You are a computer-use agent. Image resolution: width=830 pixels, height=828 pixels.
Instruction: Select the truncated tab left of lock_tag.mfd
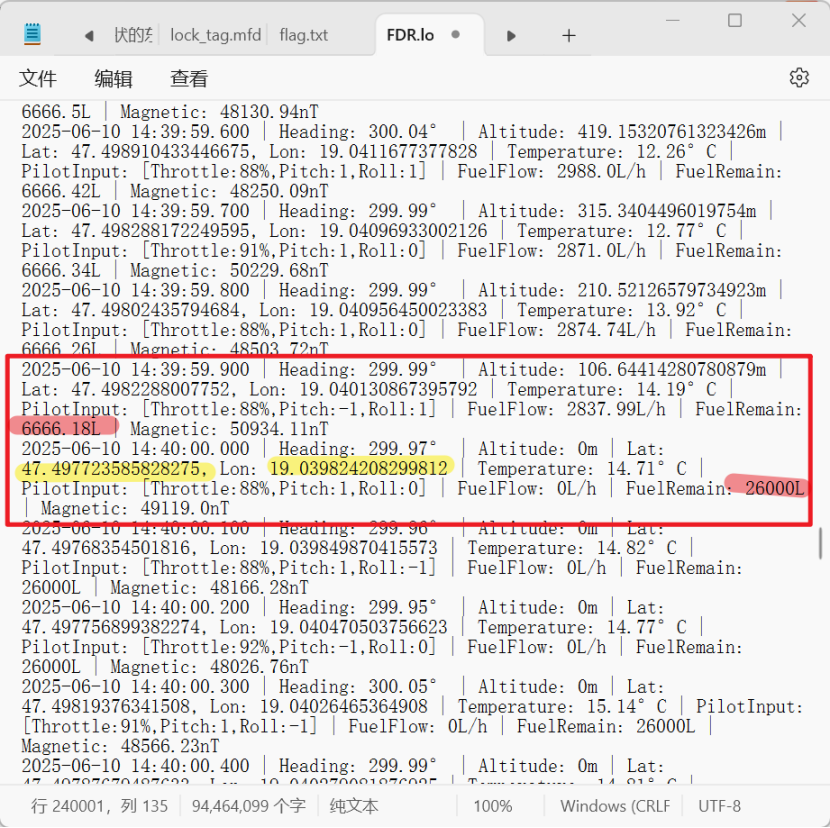pos(132,35)
